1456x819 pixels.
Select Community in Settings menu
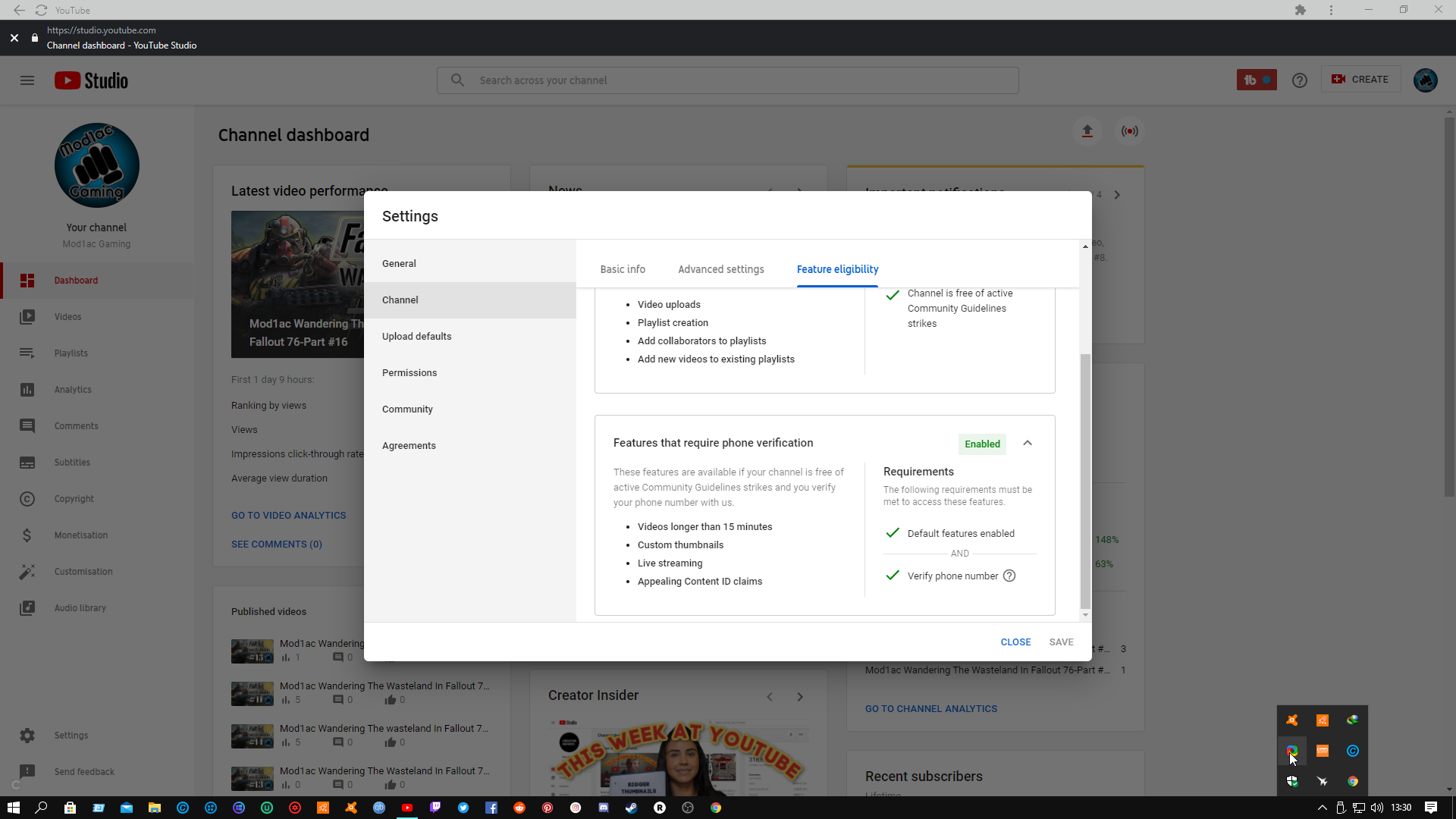(470, 409)
